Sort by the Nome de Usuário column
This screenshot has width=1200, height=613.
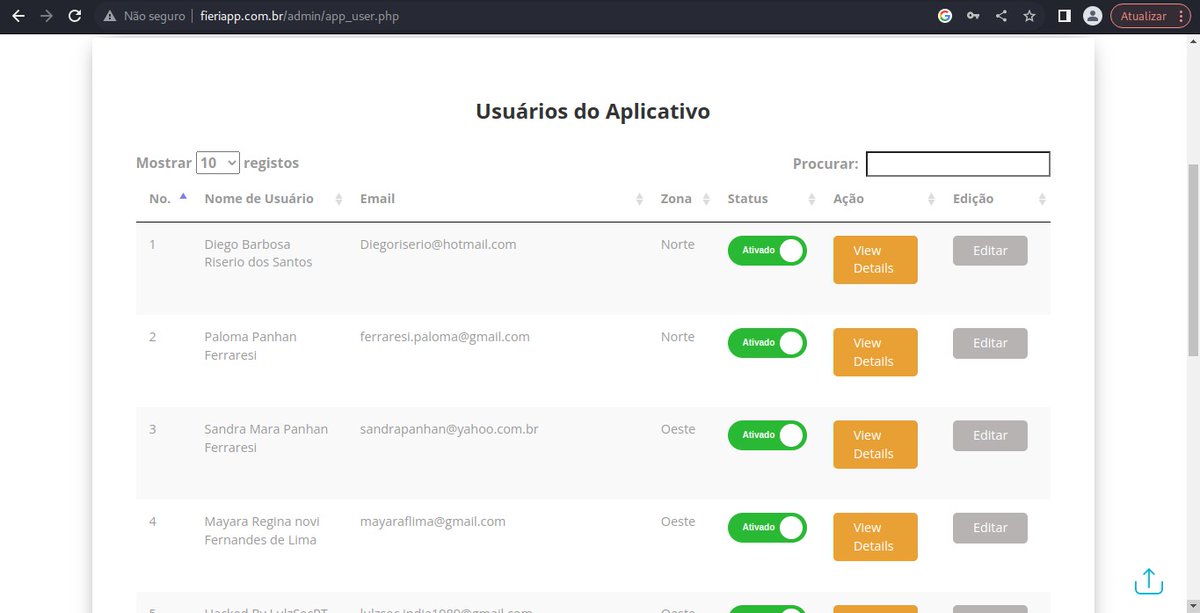pos(272,199)
